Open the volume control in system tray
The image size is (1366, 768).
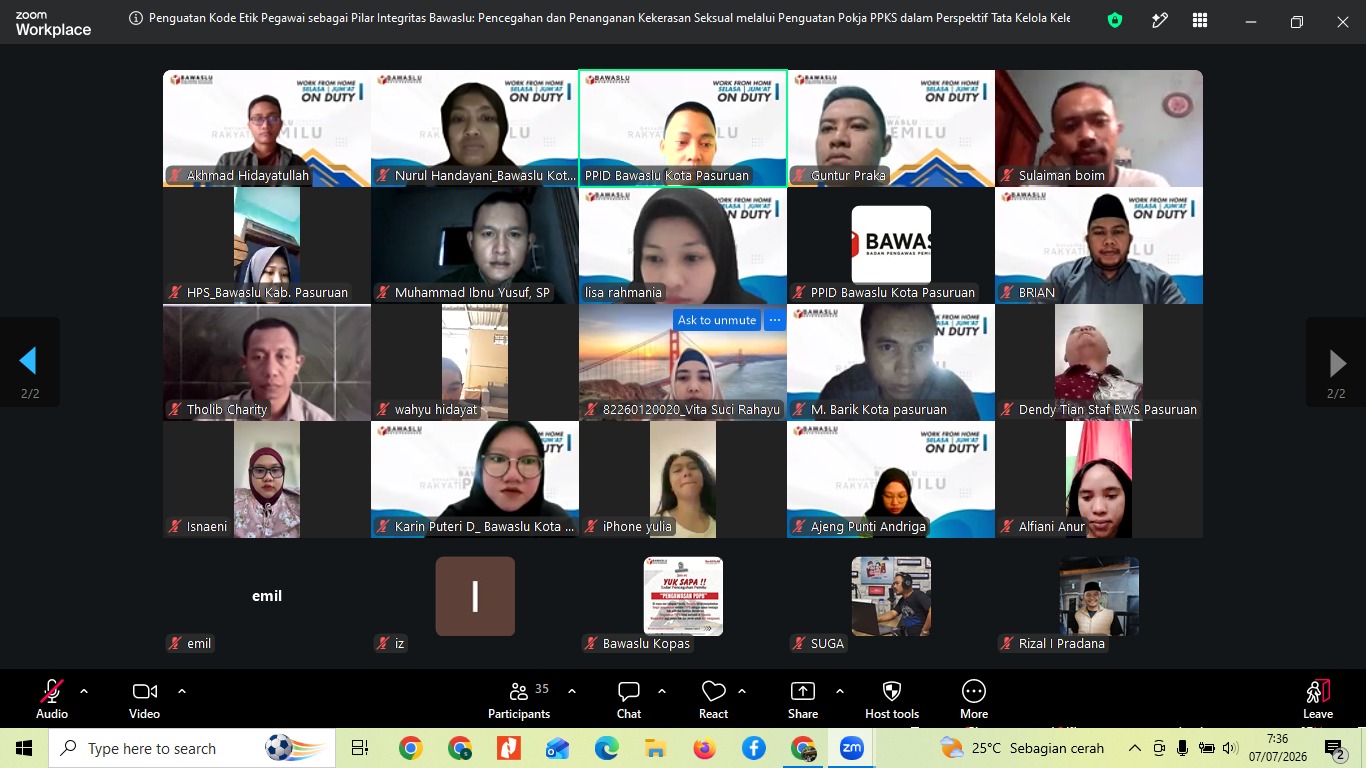pos(1229,748)
